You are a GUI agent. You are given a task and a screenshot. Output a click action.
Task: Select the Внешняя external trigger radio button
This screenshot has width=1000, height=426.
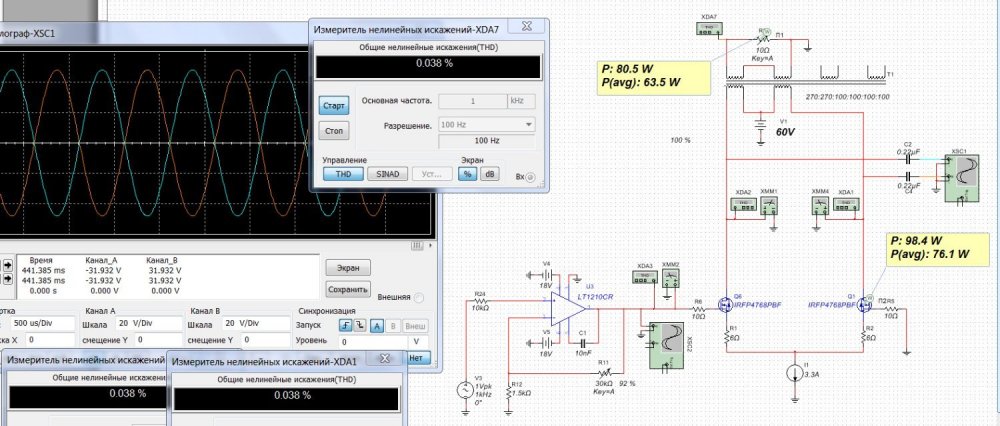420,298
